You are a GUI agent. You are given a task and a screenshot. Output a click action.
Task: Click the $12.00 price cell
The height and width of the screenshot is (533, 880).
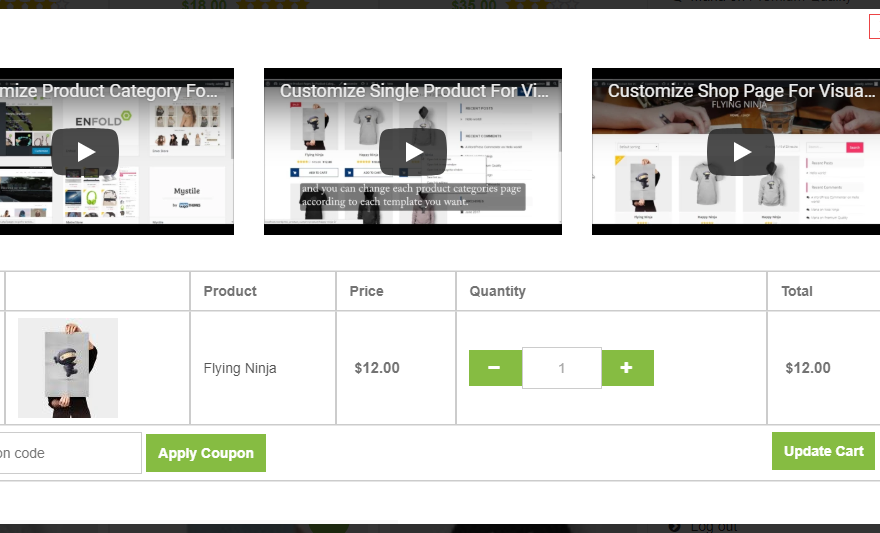[377, 368]
